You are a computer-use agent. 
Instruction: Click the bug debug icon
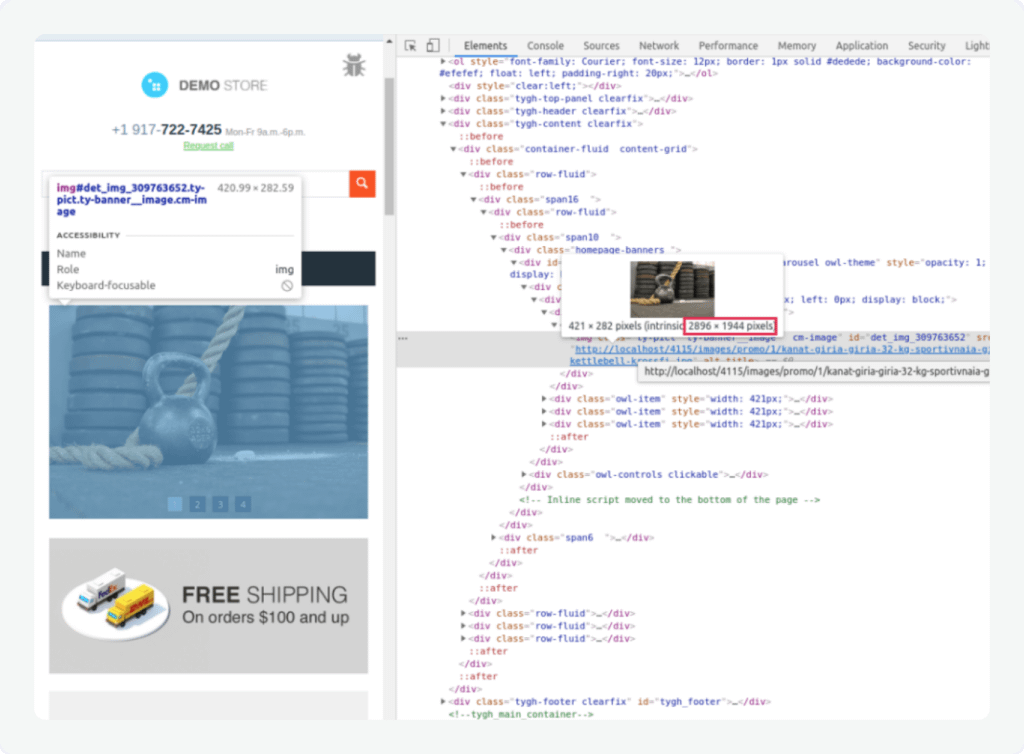pyautogui.click(x=353, y=66)
